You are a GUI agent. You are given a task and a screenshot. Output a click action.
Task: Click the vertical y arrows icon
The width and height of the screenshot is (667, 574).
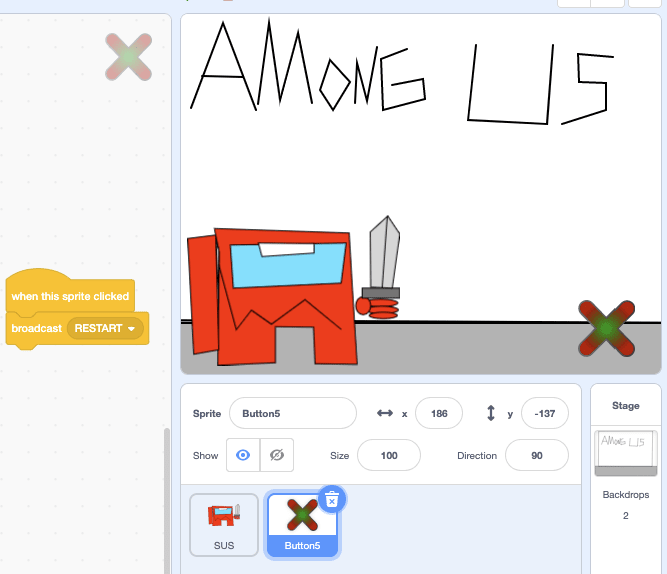click(x=490, y=413)
